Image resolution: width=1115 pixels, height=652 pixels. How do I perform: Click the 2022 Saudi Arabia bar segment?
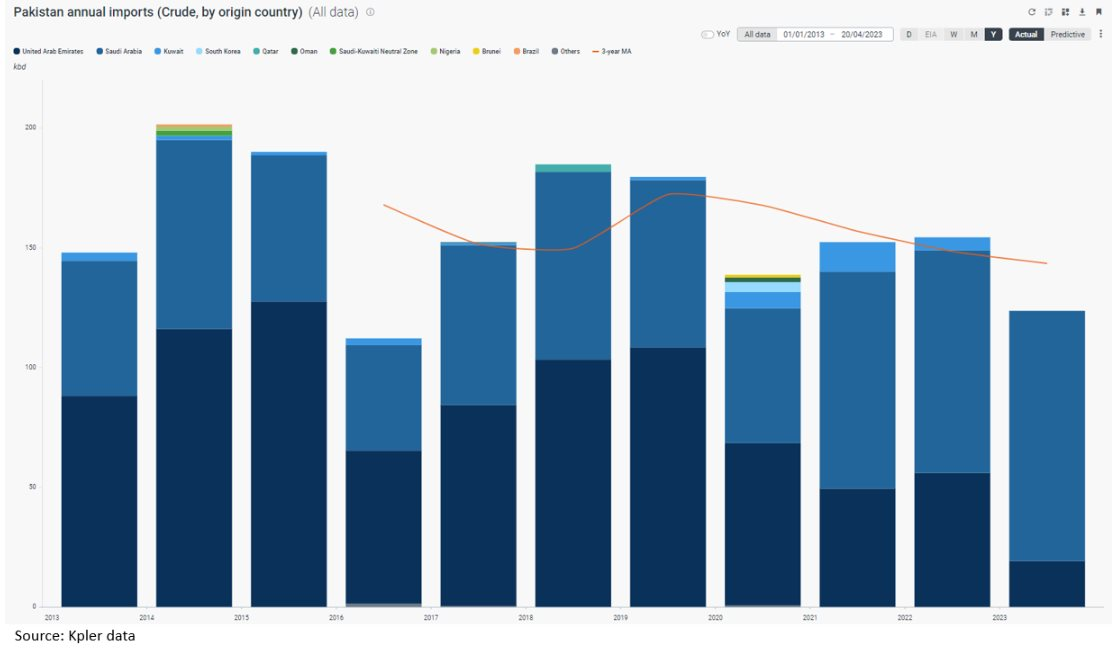tap(952, 361)
